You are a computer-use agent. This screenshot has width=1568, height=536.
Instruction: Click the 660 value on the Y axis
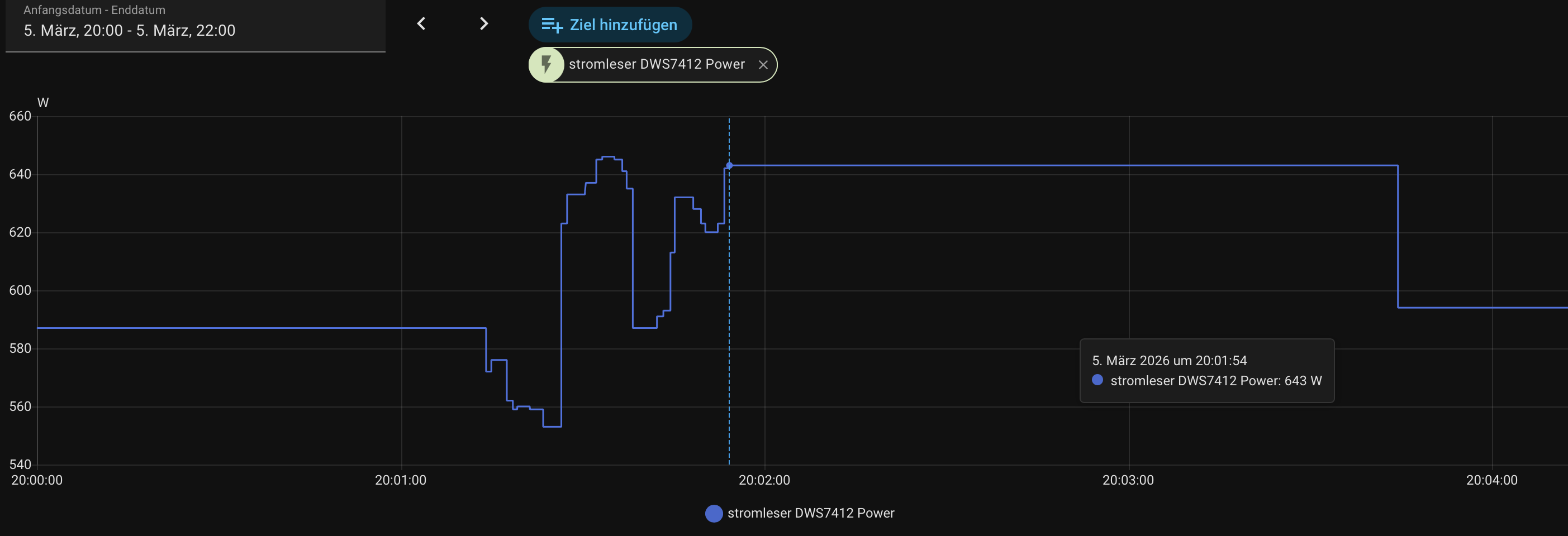click(x=20, y=116)
